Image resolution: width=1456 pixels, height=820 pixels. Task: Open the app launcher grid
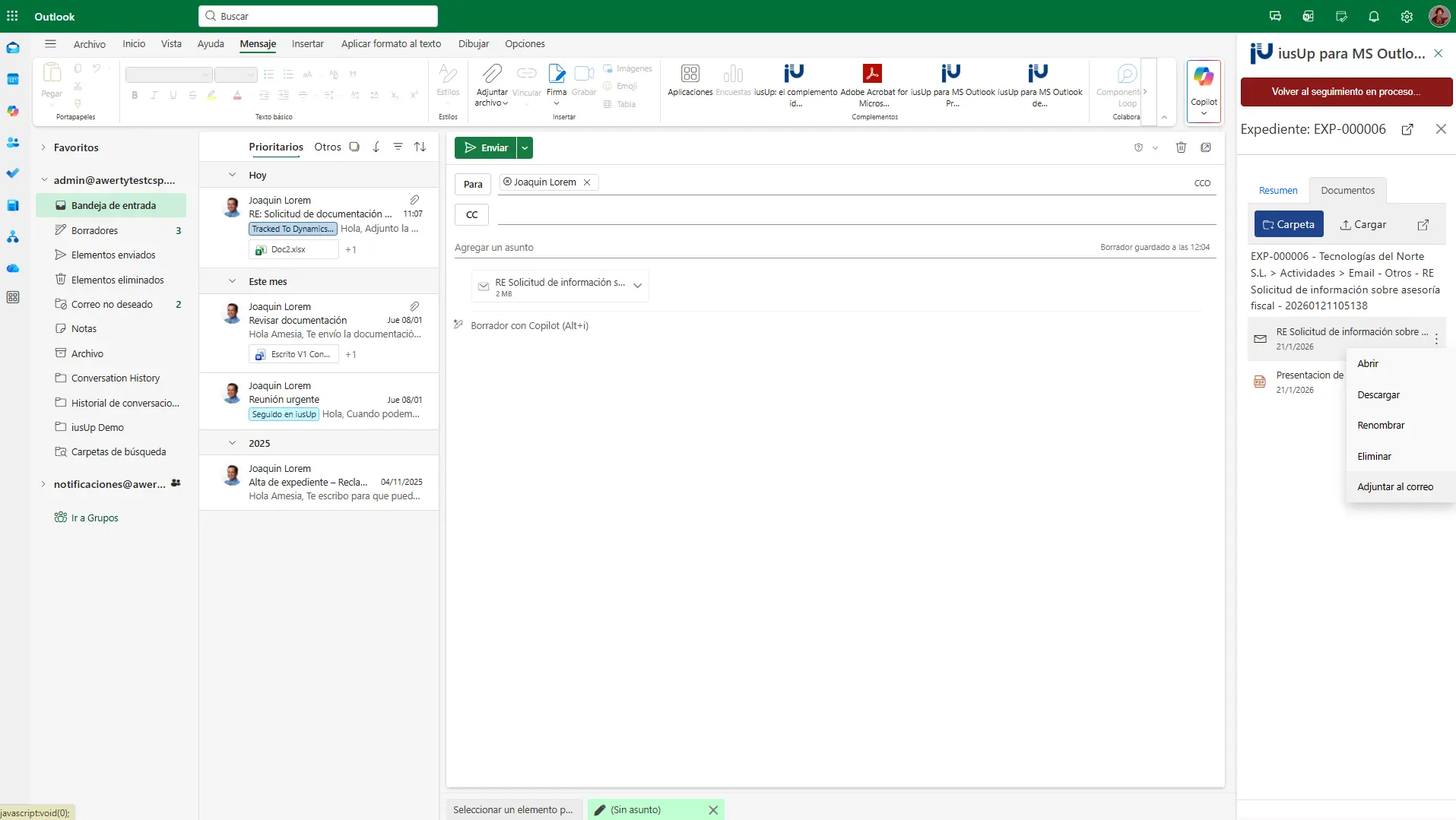pos(12,17)
